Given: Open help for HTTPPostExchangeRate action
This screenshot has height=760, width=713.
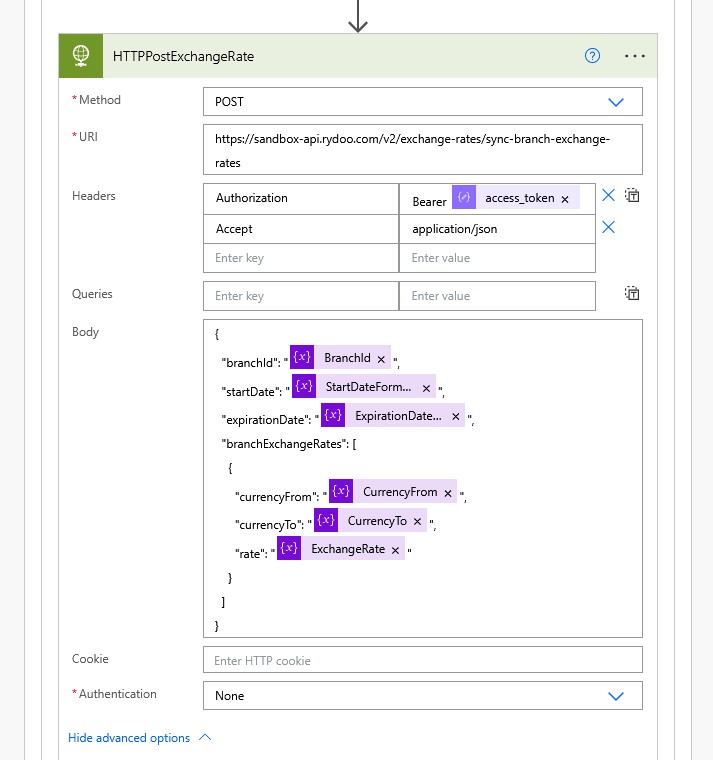Looking at the screenshot, I should coord(592,56).
